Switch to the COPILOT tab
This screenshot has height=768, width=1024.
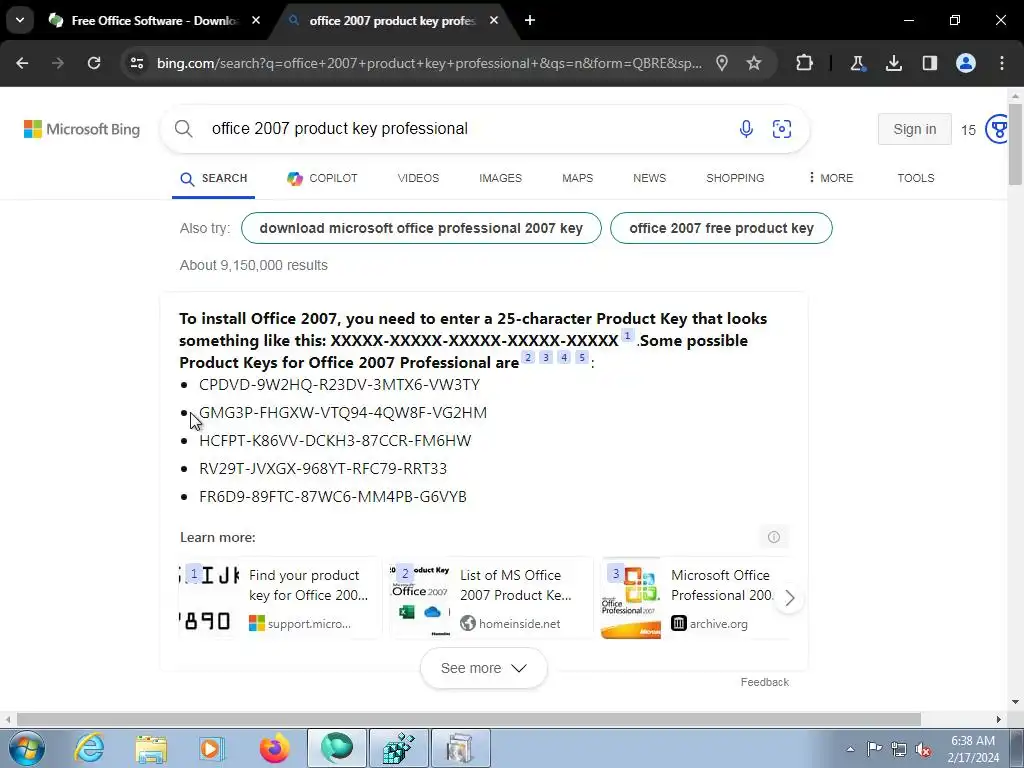click(x=322, y=178)
